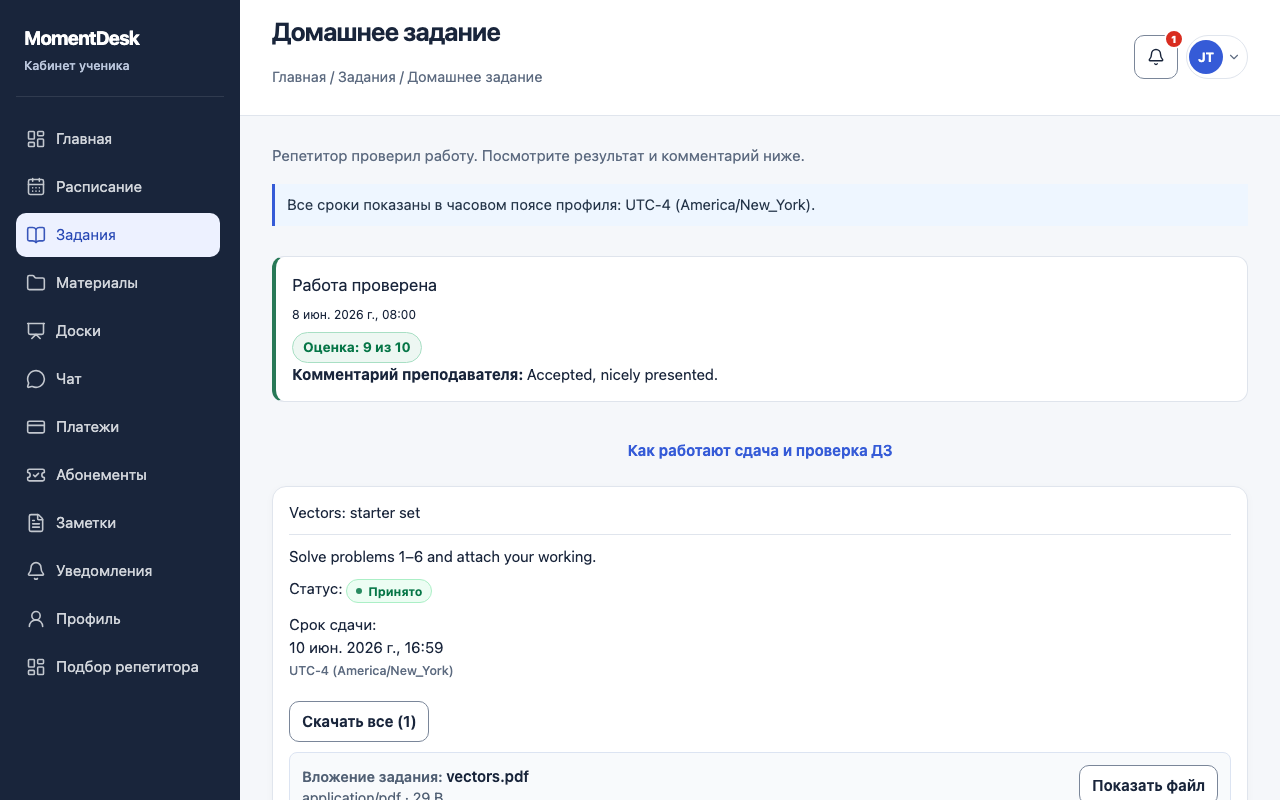Click the Платежи card icon
The height and width of the screenshot is (800, 1280).
(x=36, y=427)
